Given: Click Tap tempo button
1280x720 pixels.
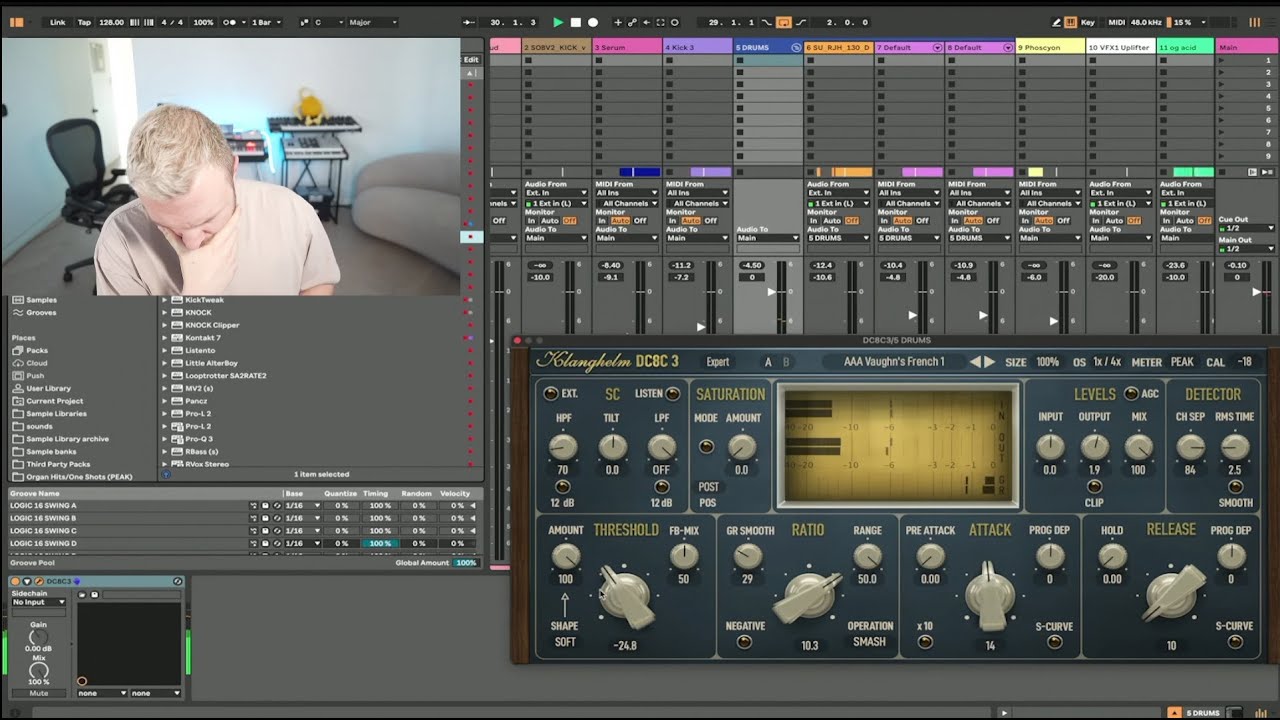Looking at the screenshot, I should pyautogui.click(x=84, y=22).
